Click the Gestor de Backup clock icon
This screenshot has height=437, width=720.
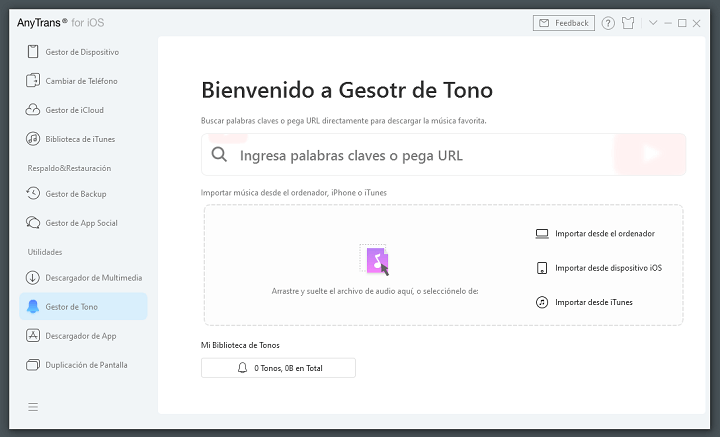[x=33, y=194]
